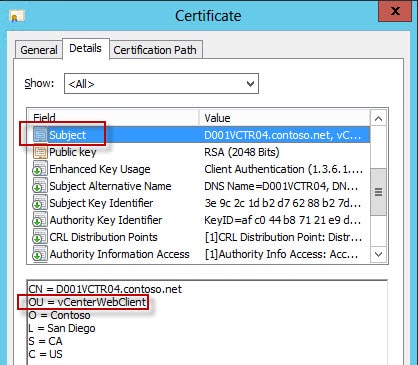This screenshot has width=418, height=365.
Task: Click the OU = vCenterWebClient line
Action: pyautogui.click(x=87, y=302)
